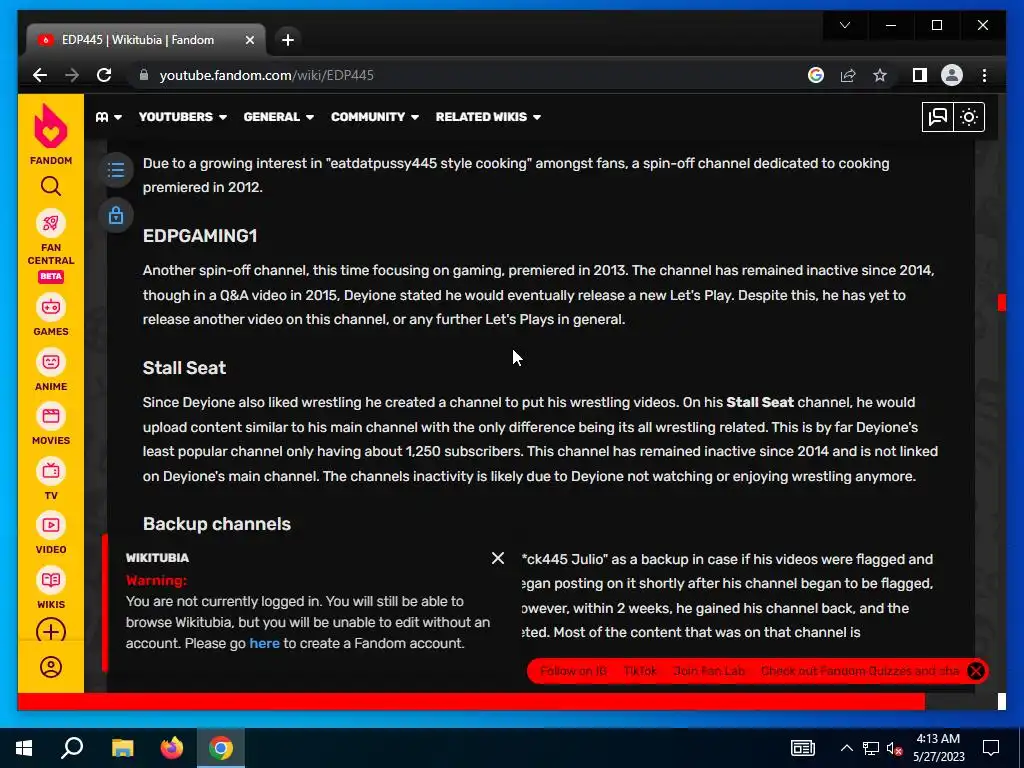Open the network tray icon
This screenshot has height=768, width=1024.
[871, 748]
